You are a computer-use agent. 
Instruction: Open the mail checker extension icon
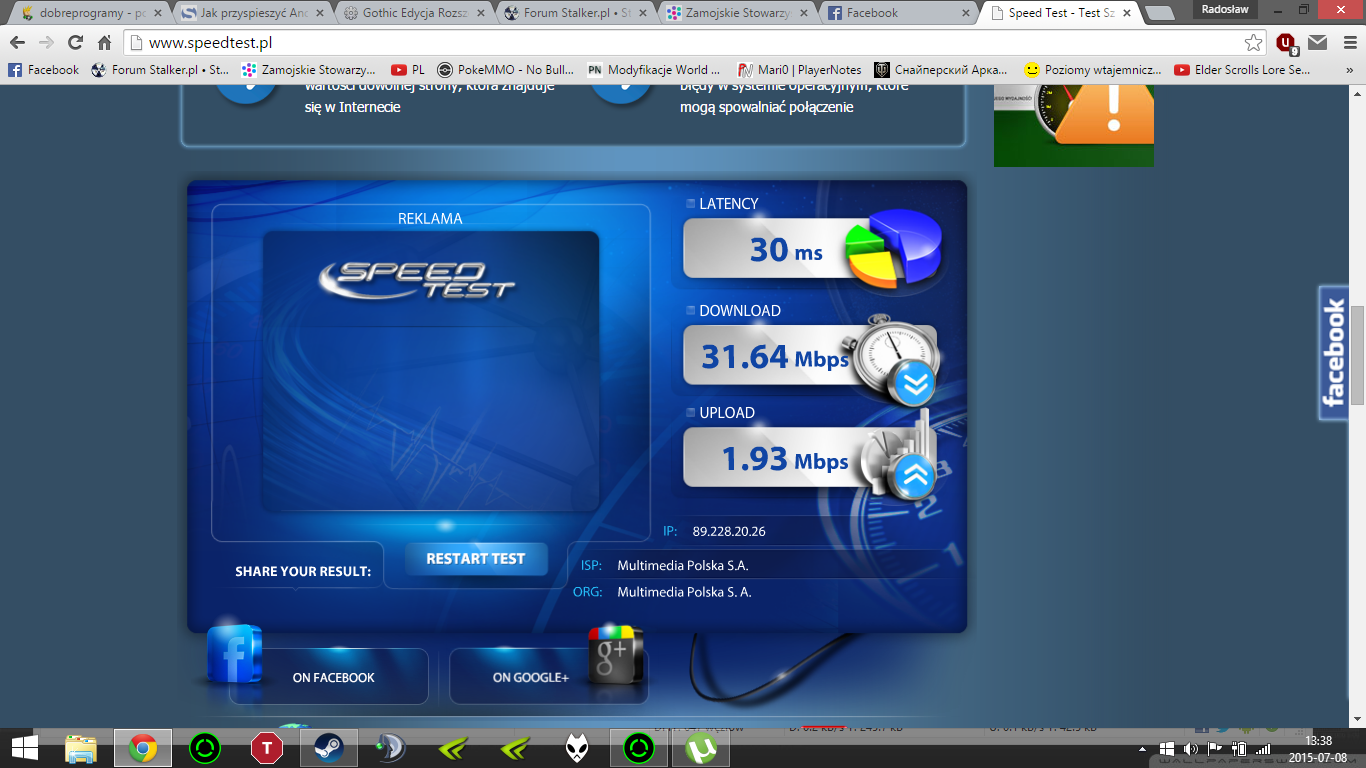pyautogui.click(x=1318, y=43)
